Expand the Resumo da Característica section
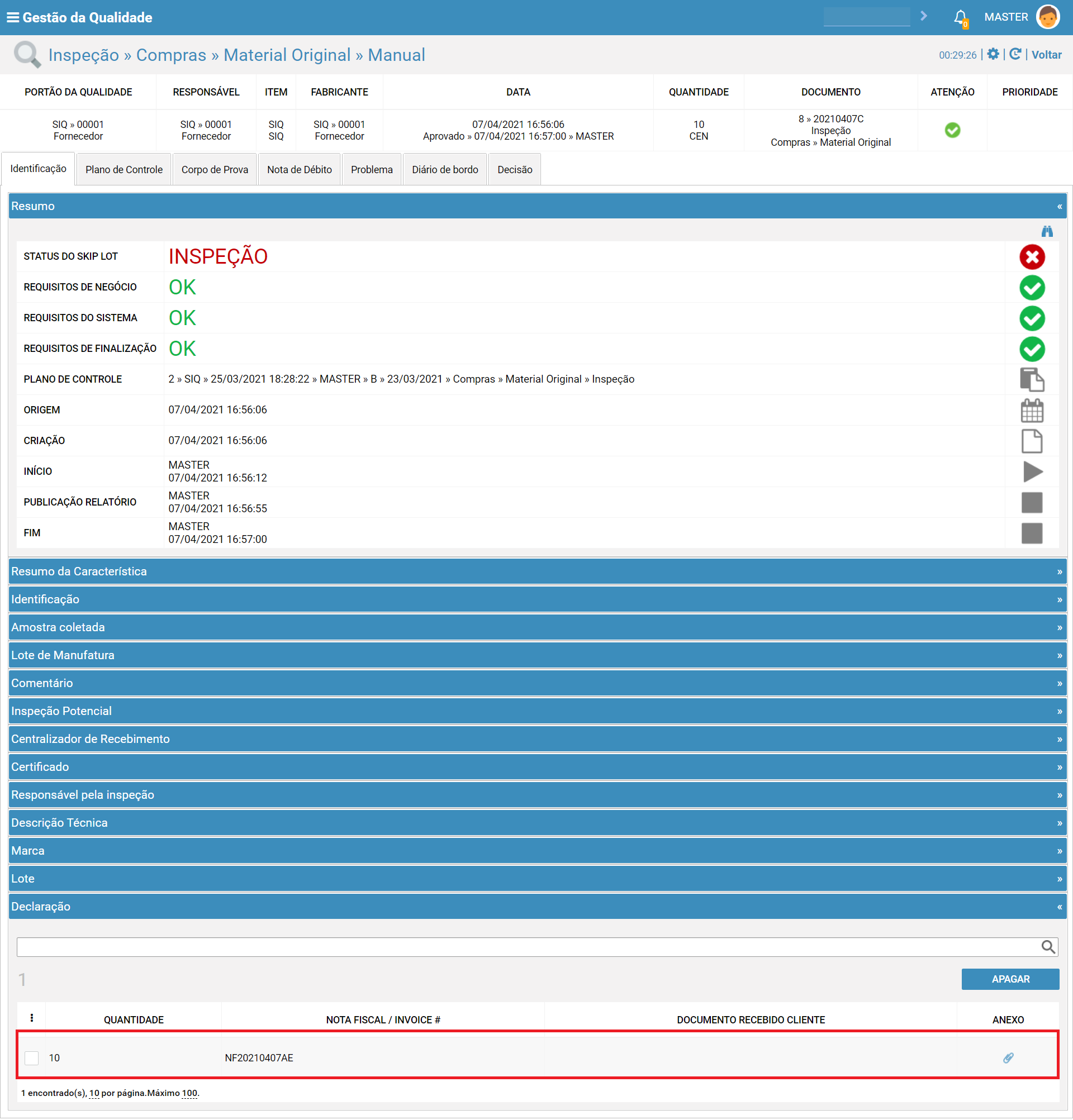 pos(538,571)
